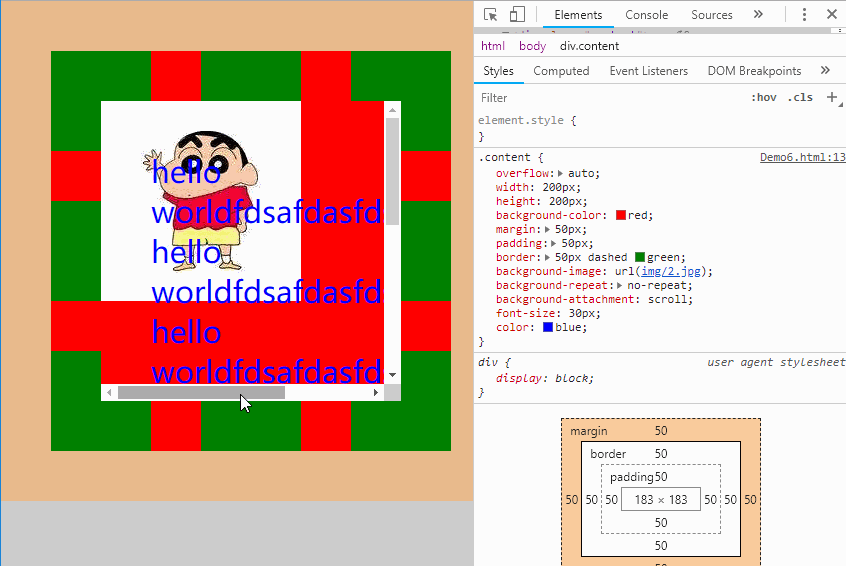The height and width of the screenshot is (566, 846).
Task: Expand the border property shorthand triangle
Action: tap(547, 257)
